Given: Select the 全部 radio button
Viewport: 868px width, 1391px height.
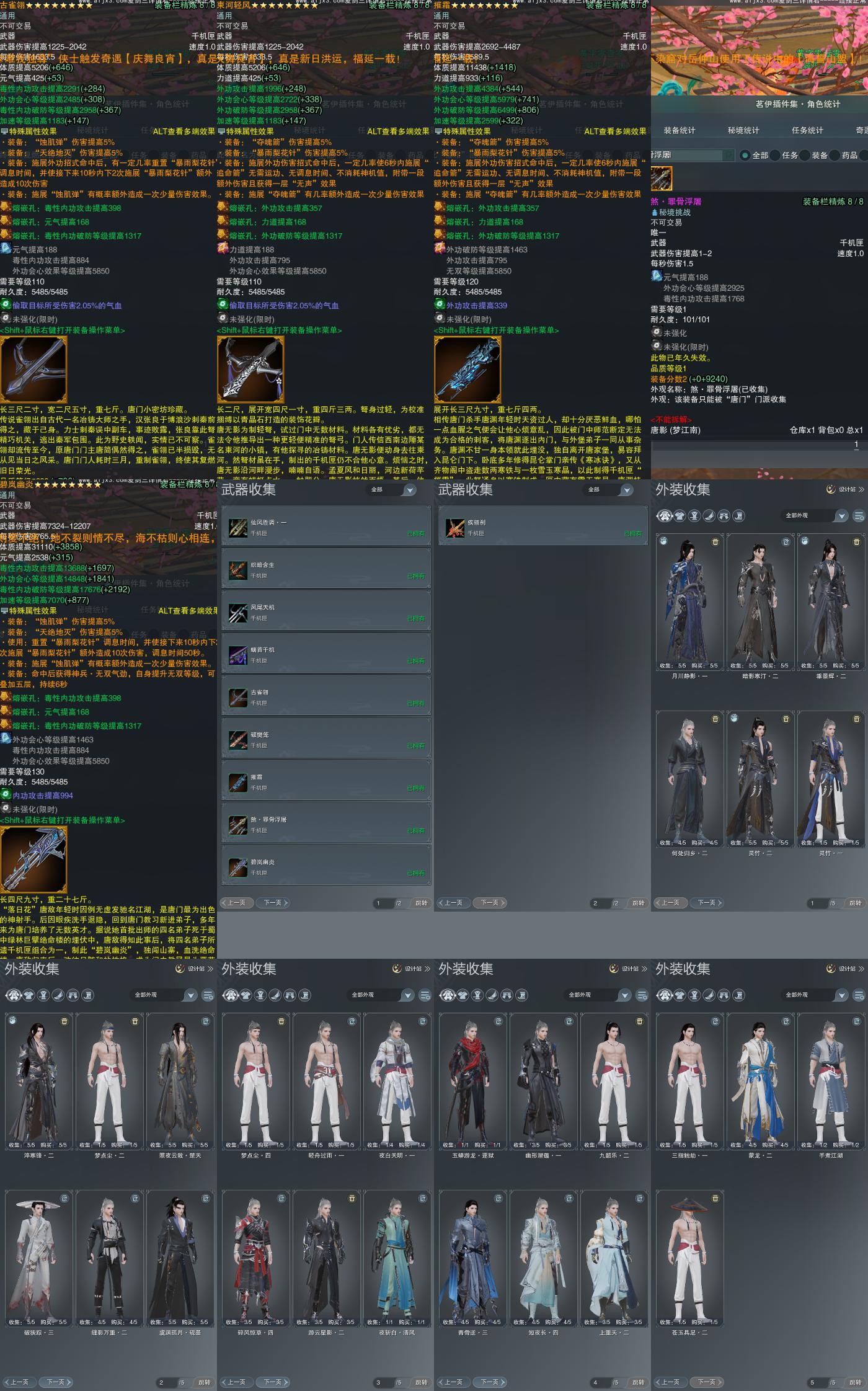Looking at the screenshot, I should coord(745,155).
